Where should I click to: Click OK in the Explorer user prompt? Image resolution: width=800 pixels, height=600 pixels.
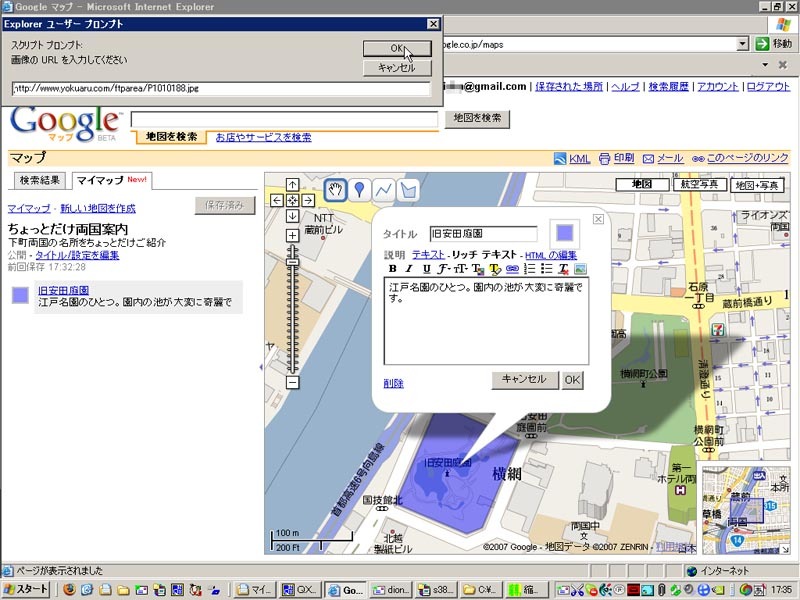pos(397,48)
